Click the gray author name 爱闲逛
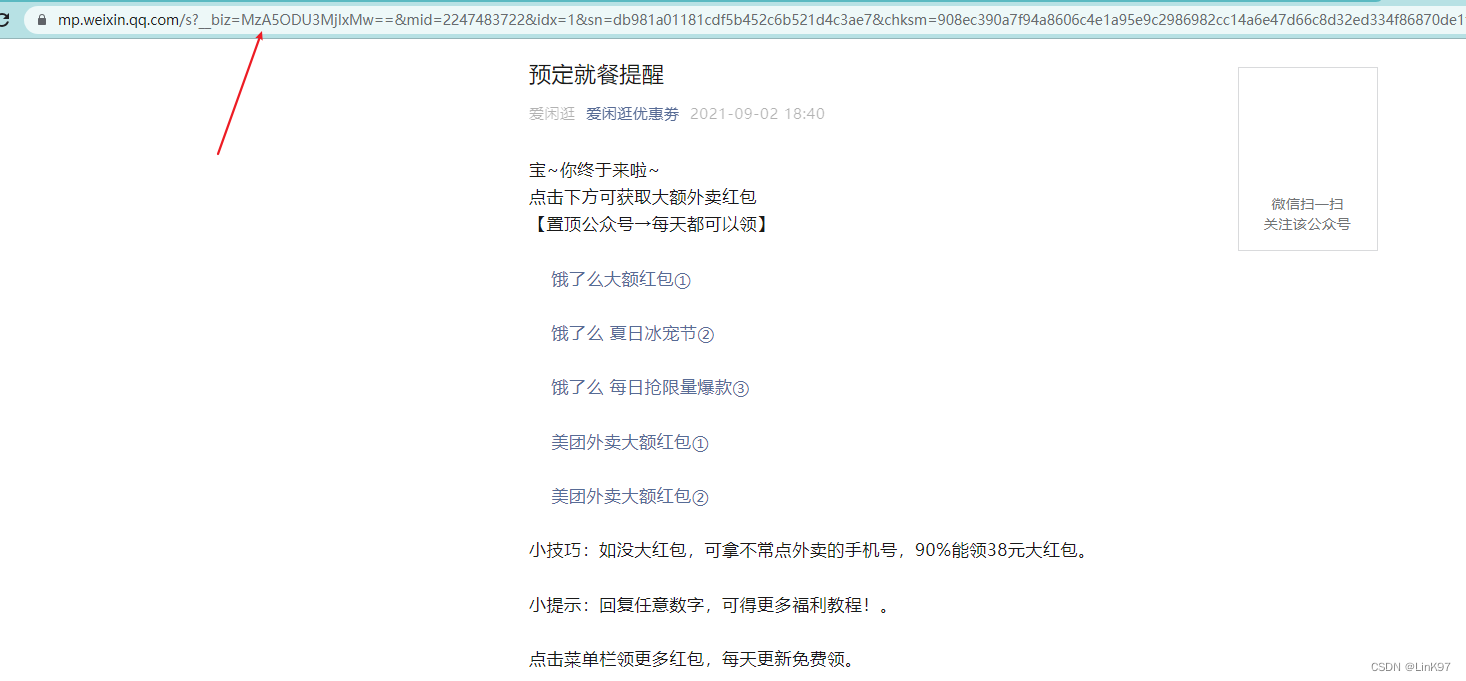The width and height of the screenshot is (1466, 681). point(551,113)
